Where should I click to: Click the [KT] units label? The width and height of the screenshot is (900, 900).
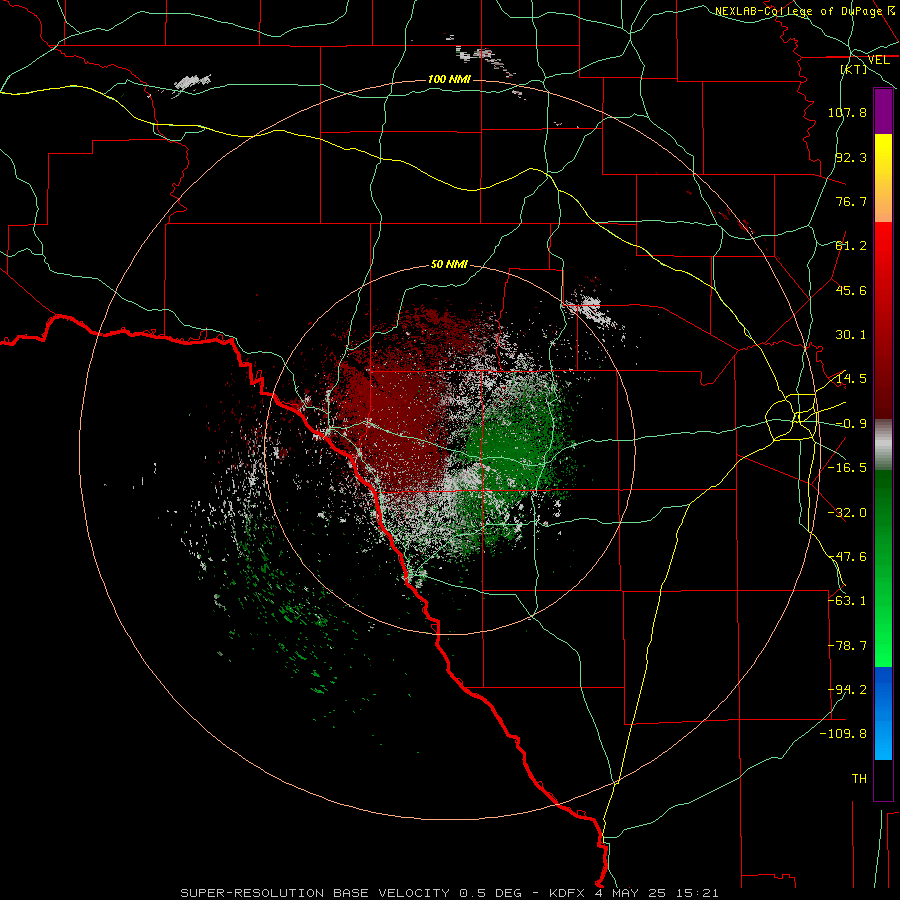point(854,69)
